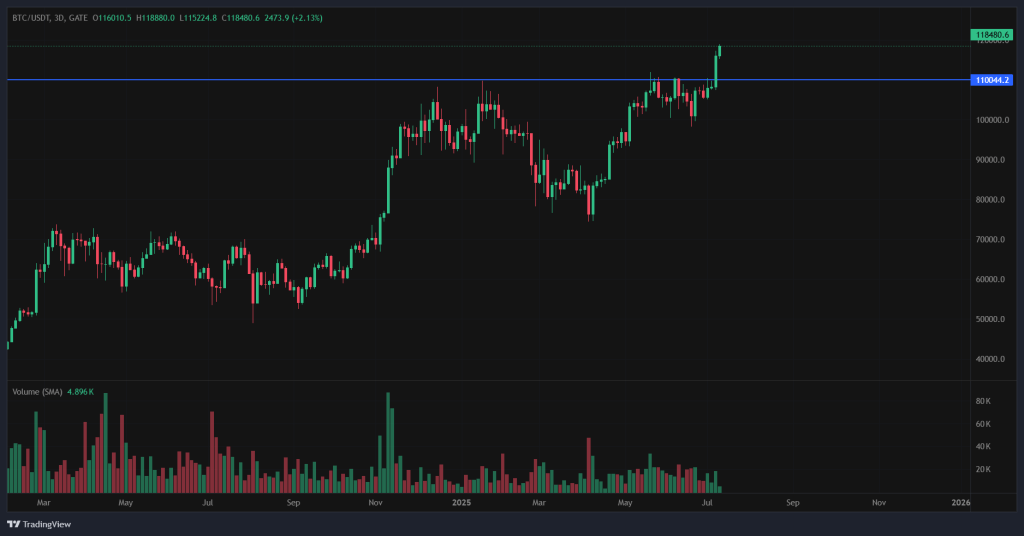
Task: Click the latest green candle at chart top
Action: pos(719,48)
